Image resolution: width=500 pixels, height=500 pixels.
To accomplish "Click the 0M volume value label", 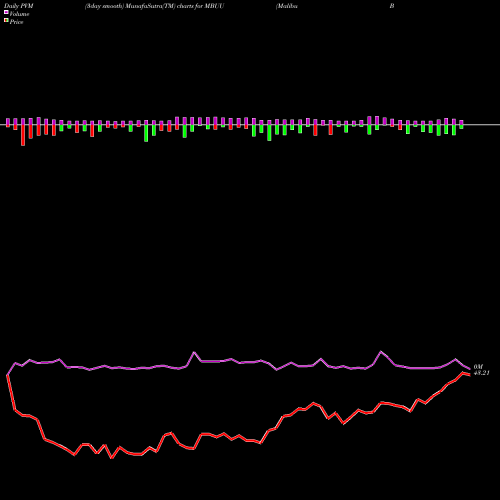I will (x=478, y=367).
